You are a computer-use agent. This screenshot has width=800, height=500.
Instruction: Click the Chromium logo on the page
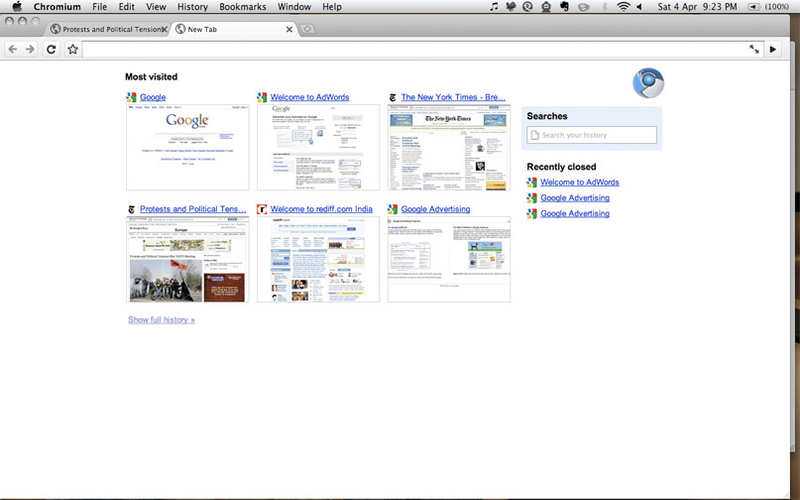648,83
